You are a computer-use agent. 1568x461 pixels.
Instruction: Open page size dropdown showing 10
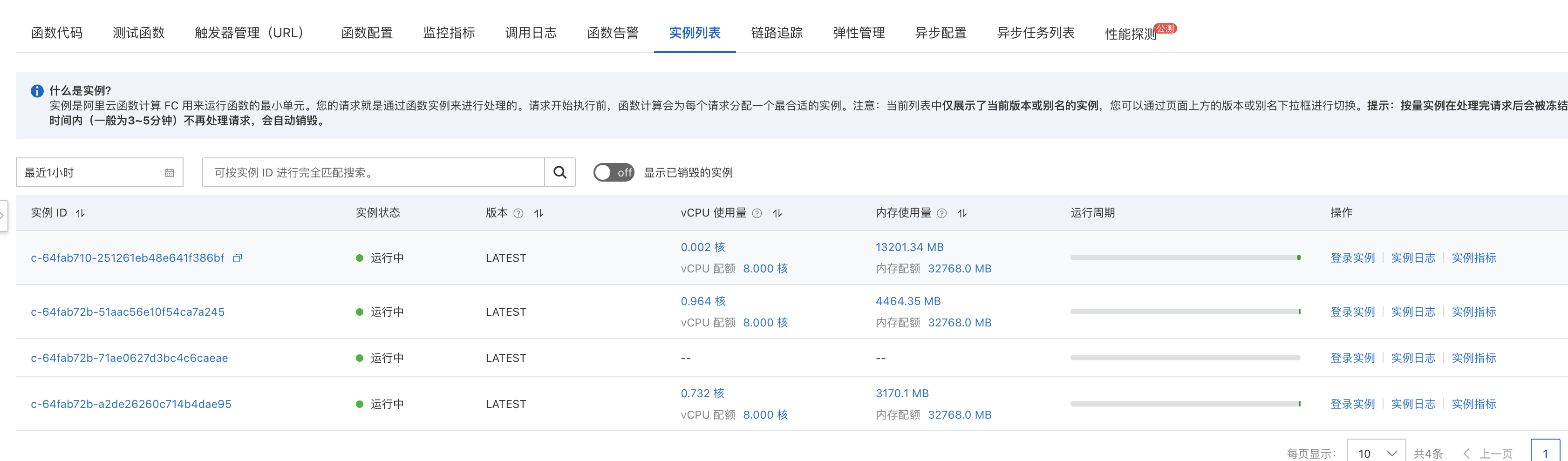[1376, 453]
